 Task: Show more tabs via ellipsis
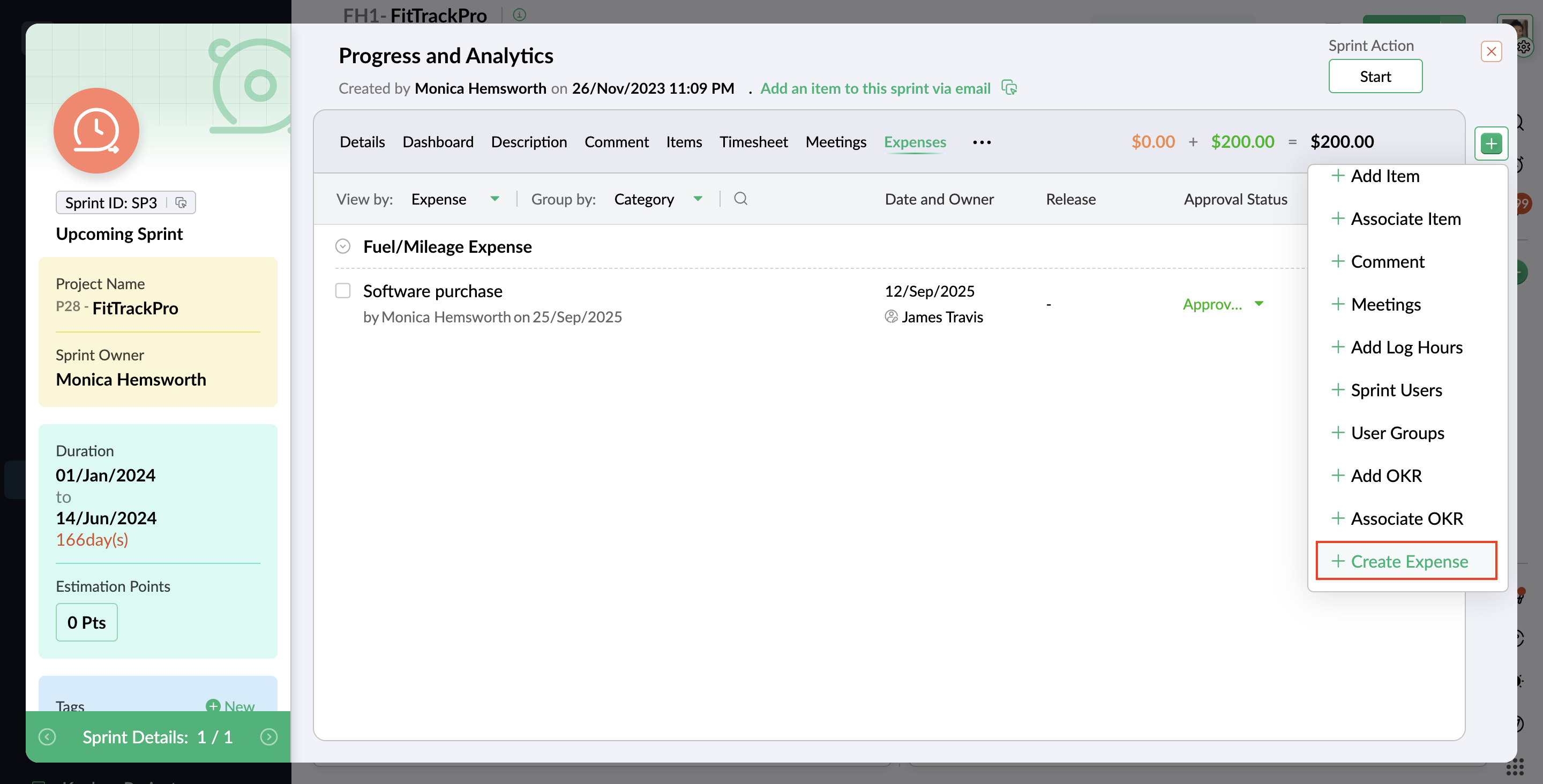[x=982, y=142]
